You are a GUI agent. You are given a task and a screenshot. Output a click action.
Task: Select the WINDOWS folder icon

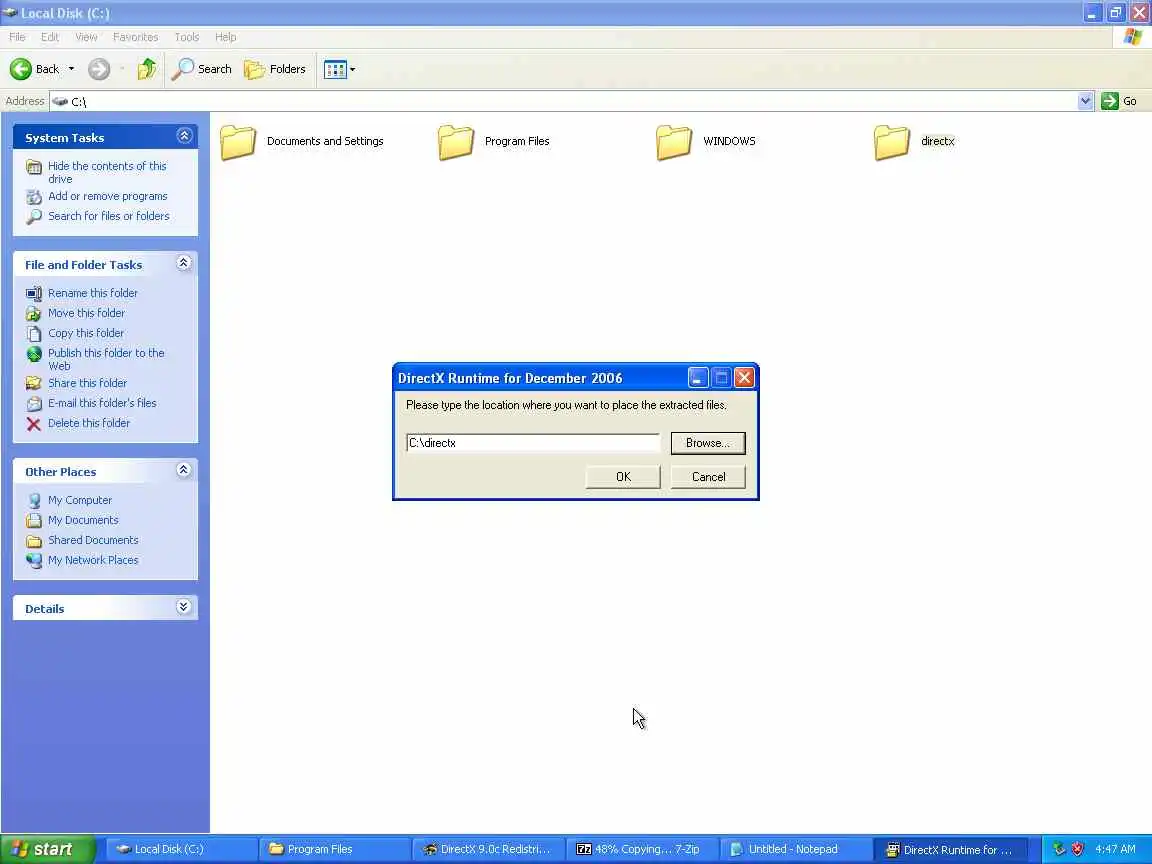(674, 142)
